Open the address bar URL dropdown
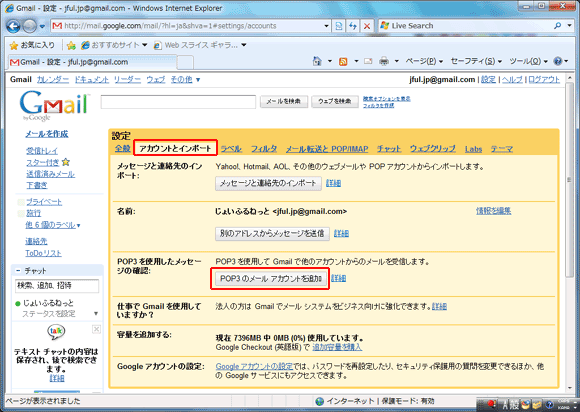Screen dimensions: 580x412 (x=326, y=26)
